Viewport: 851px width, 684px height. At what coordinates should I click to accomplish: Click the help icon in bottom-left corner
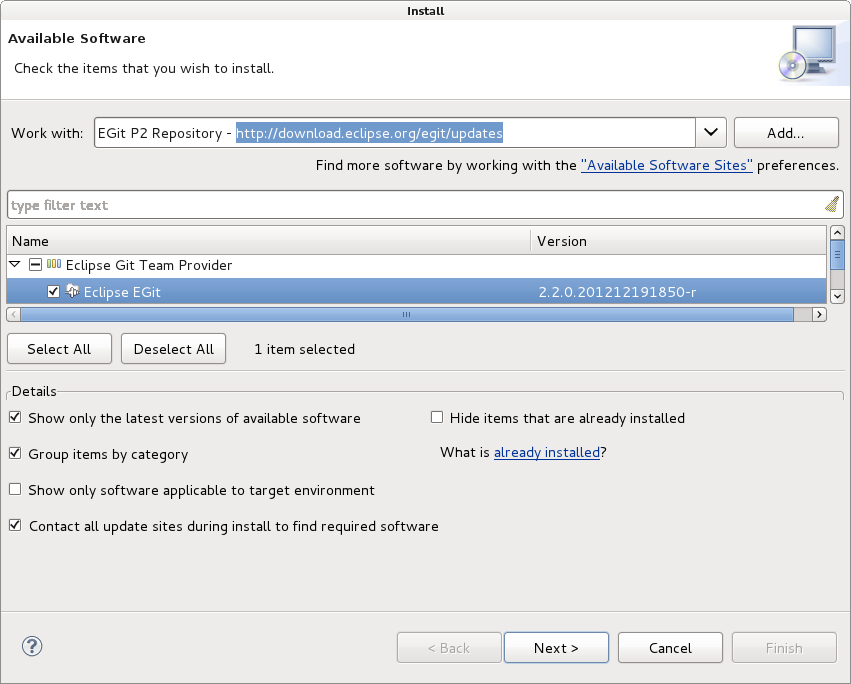point(31,647)
